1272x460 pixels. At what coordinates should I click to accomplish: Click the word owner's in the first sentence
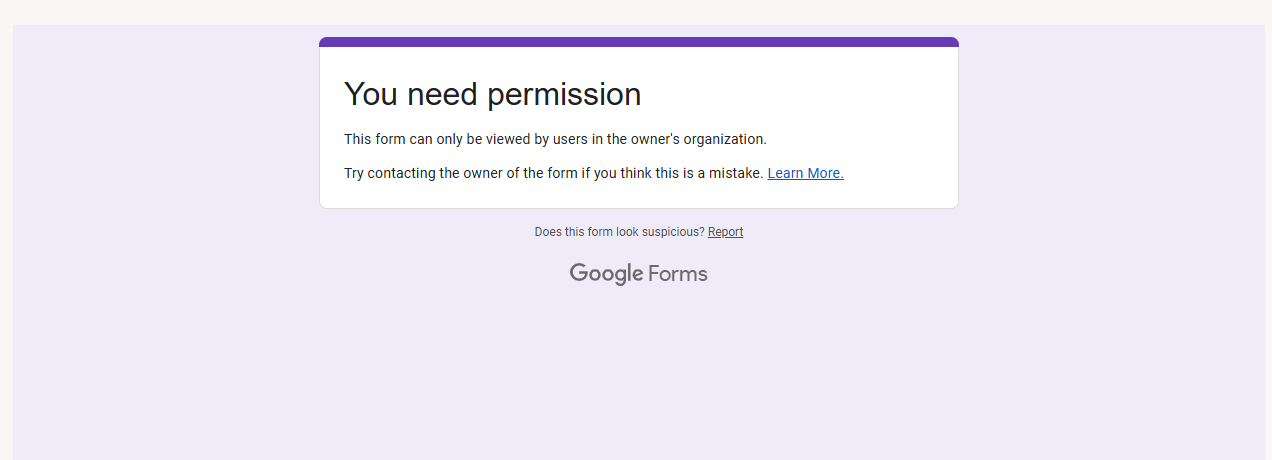click(655, 139)
